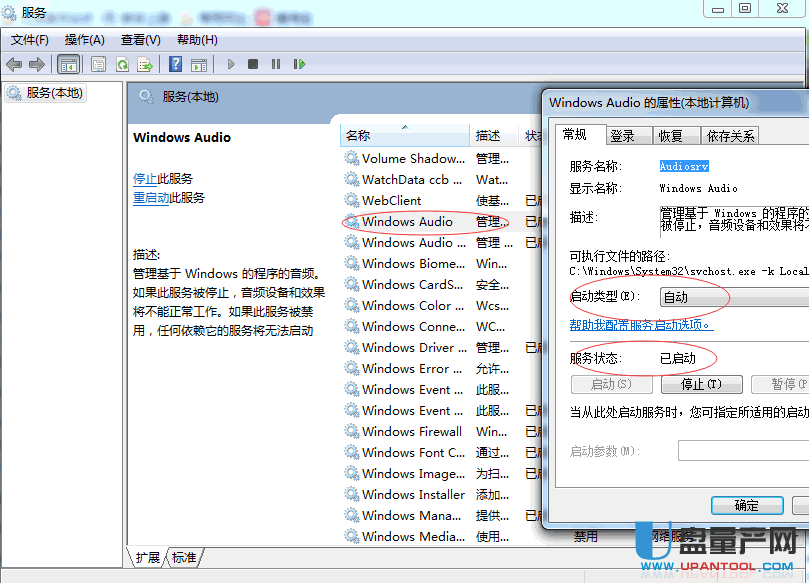Open the blue Help question mark icon
This screenshot has width=809, height=583.
pos(175,64)
